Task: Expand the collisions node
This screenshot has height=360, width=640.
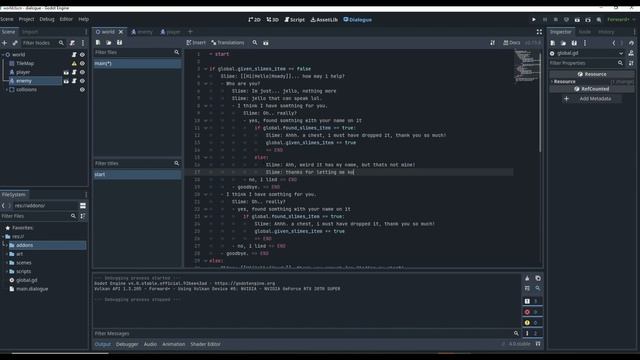Action: pyautogui.click(x=7, y=90)
